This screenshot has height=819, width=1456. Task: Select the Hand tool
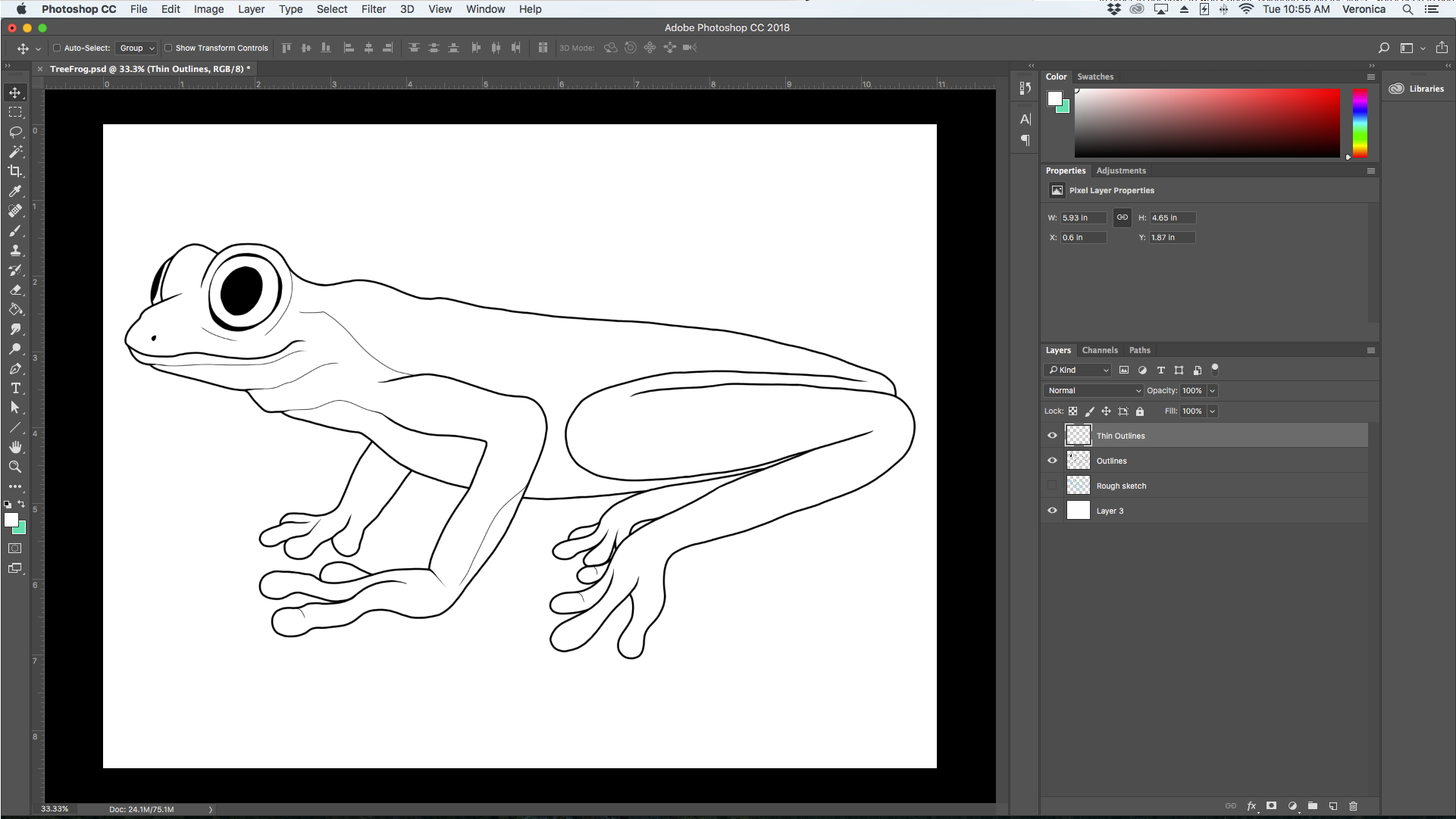click(x=15, y=447)
